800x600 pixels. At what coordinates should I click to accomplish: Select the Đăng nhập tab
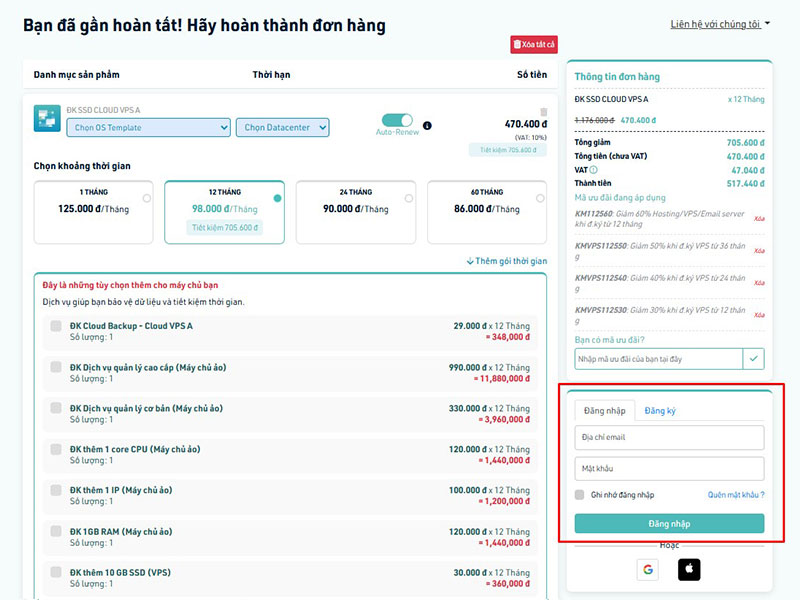click(605, 411)
